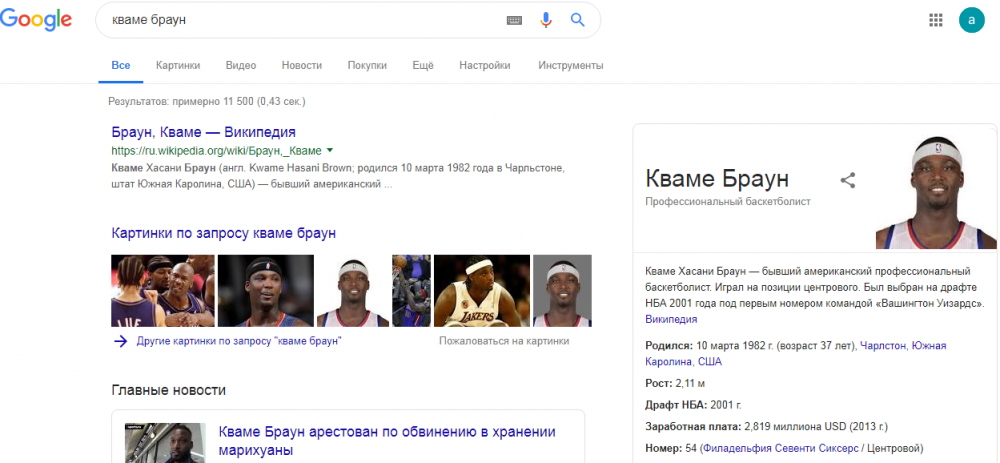Image resolution: width=1000 pixels, height=463 pixels.
Task: Click the Google logo
Action: pyautogui.click(x=36, y=20)
